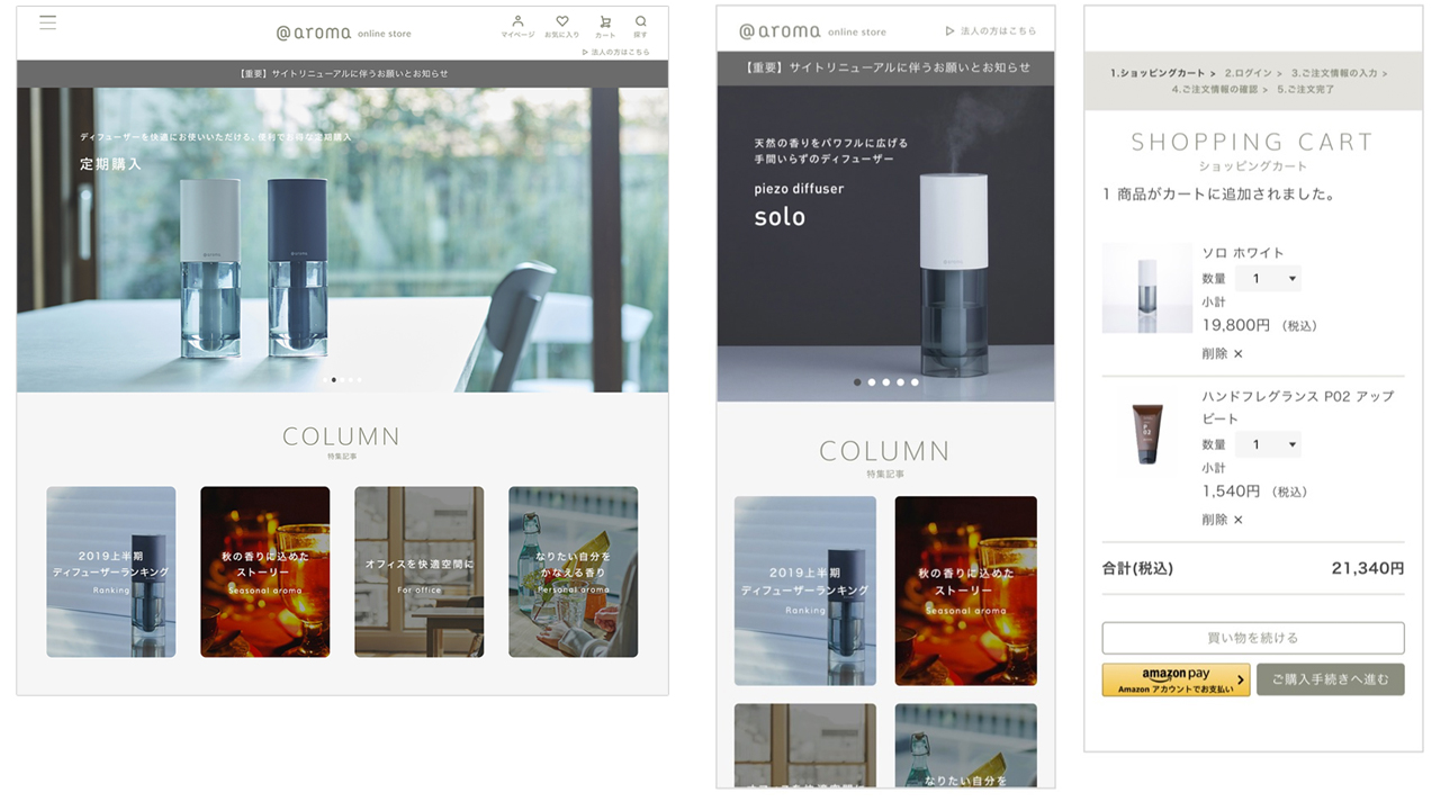Select first carousel dot on mobile banner
This screenshot has height=810, width=1440.
(857, 382)
